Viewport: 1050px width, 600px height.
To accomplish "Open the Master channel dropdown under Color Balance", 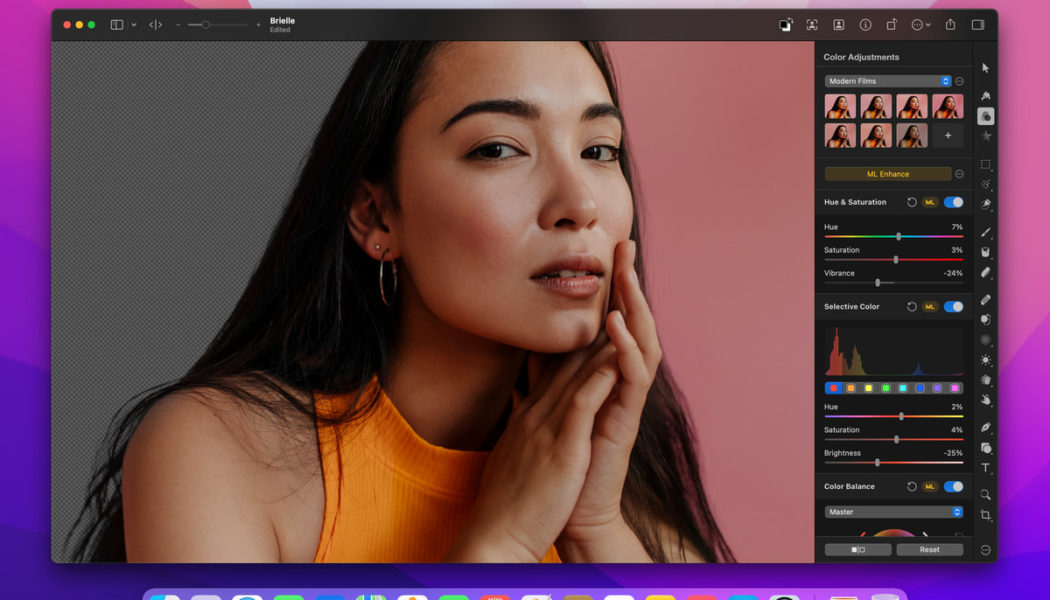I will click(x=892, y=511).
